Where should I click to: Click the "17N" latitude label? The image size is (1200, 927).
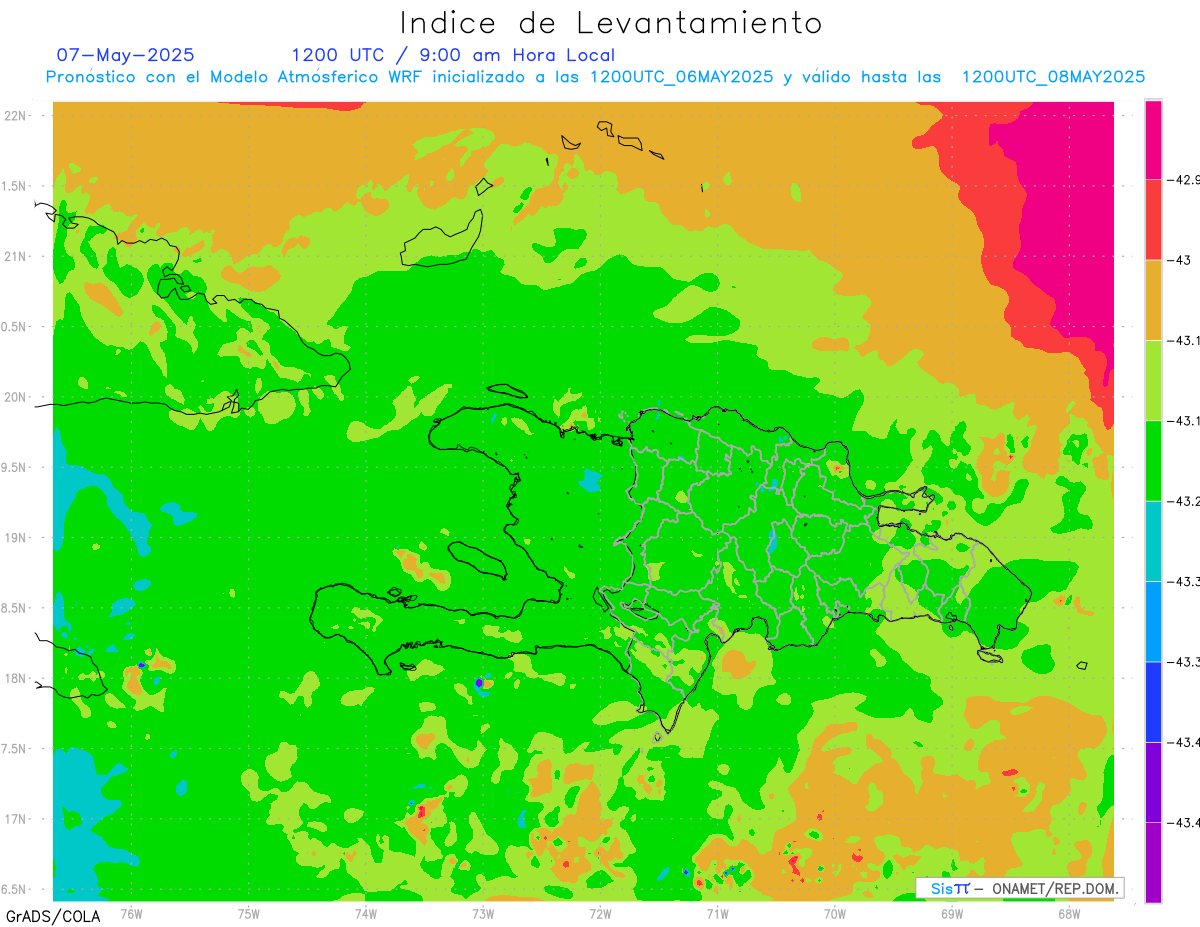click(x=16, y=819)
